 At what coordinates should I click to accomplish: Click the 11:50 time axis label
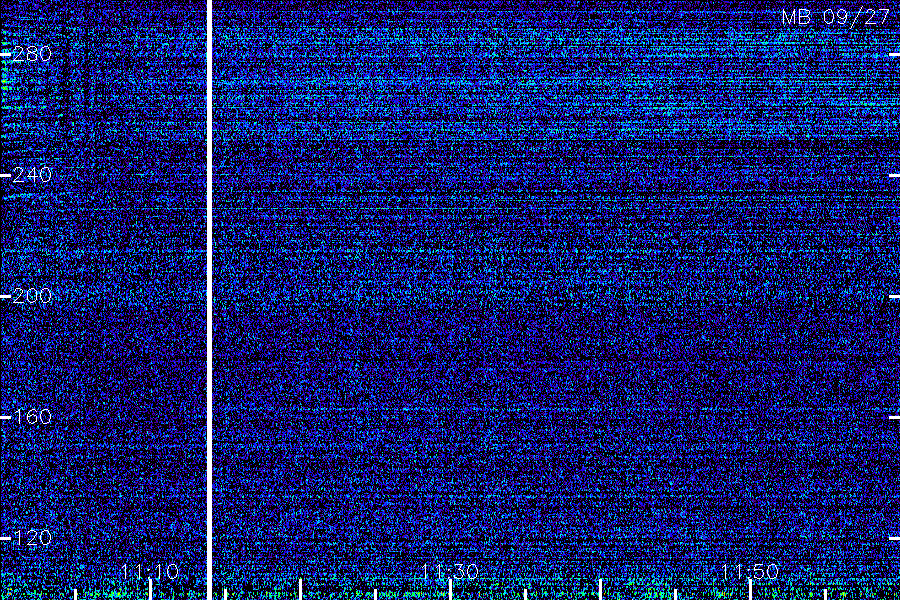[x=750, y=572]
